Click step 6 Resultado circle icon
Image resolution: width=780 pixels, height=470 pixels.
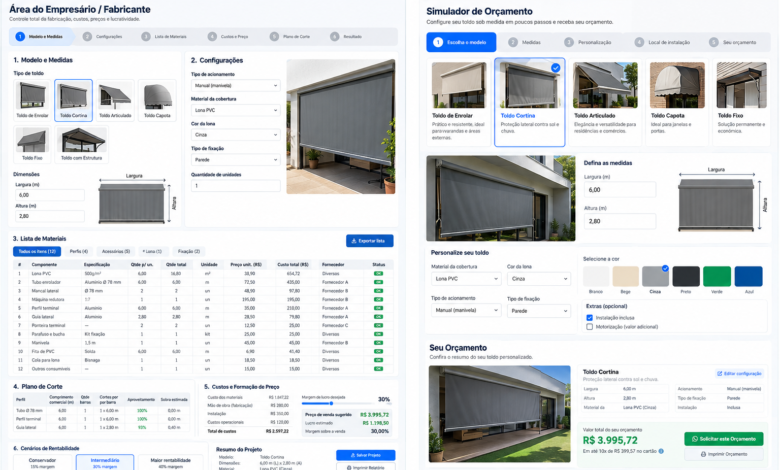[x=334, y=37]
